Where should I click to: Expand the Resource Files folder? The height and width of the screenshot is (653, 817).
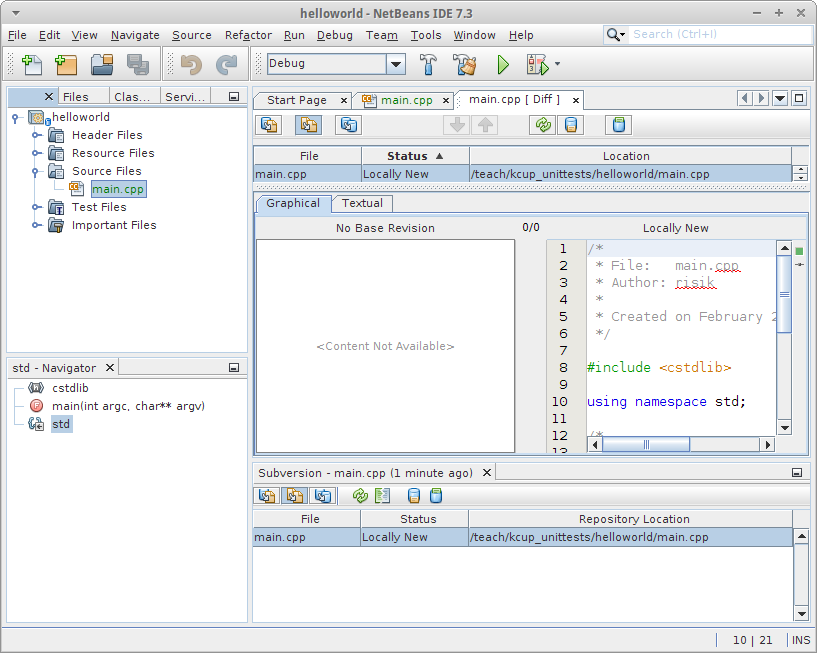[x=36, y=153]
